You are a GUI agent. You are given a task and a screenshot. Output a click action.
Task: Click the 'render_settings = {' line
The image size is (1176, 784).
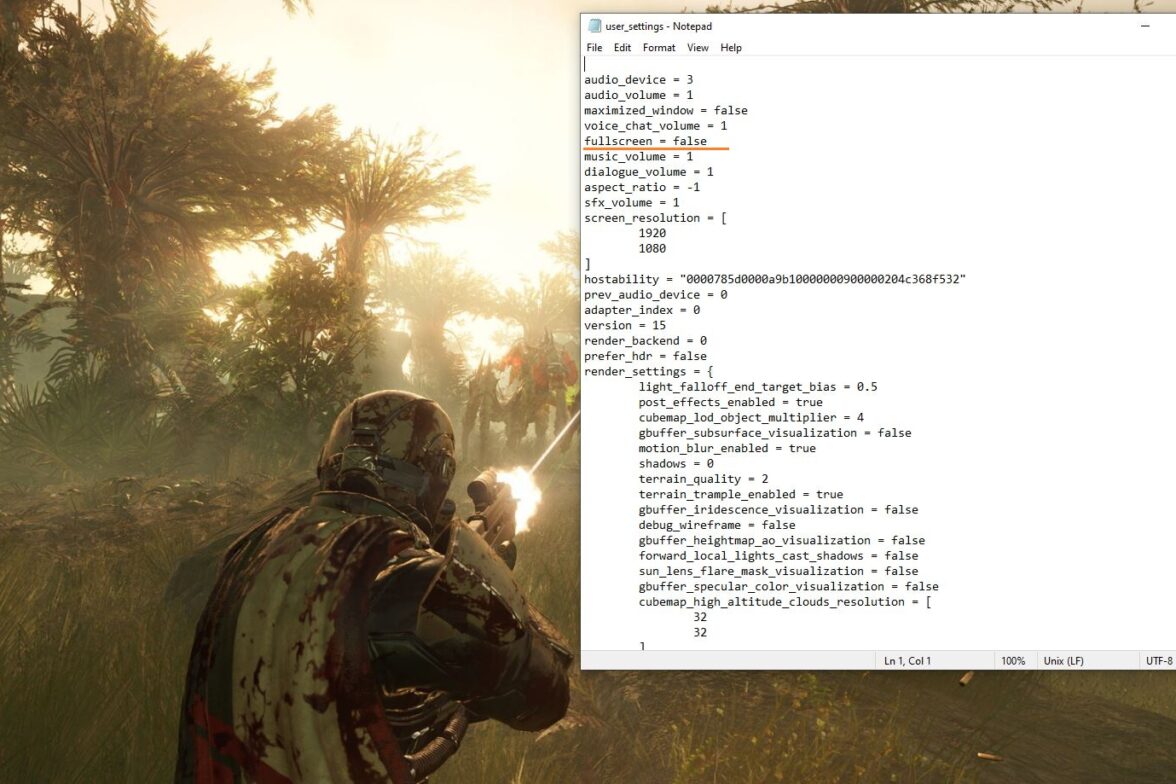649,371
